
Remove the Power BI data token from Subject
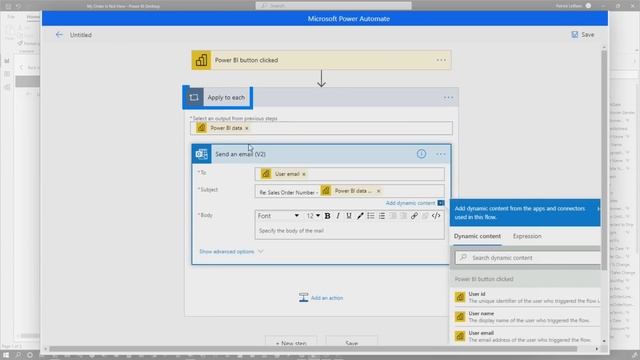click(378, 191)
